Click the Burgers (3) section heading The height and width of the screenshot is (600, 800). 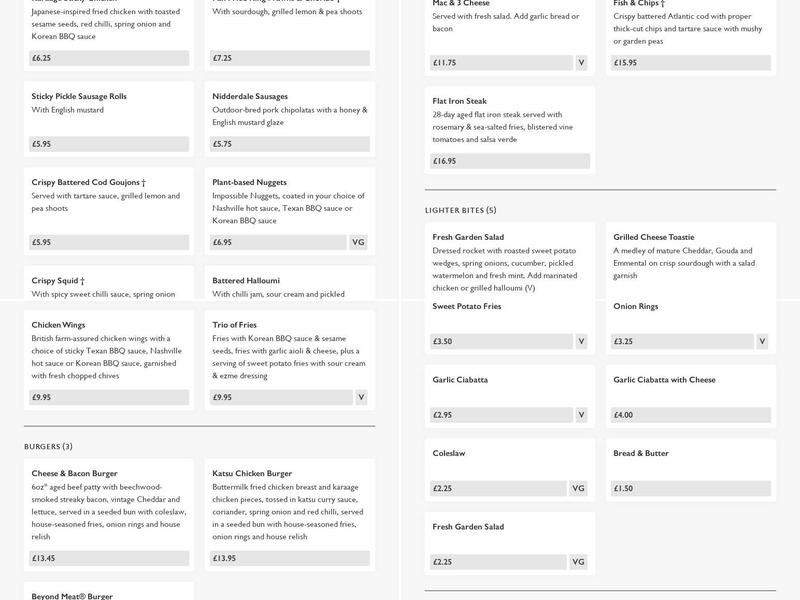[x=48, y=446]
